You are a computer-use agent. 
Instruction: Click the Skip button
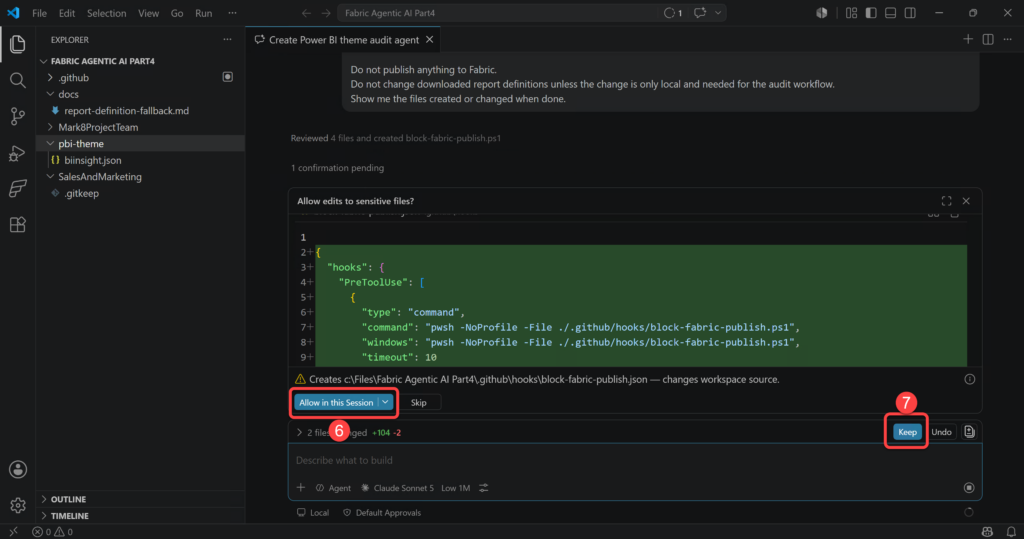[x=419, y=402]
